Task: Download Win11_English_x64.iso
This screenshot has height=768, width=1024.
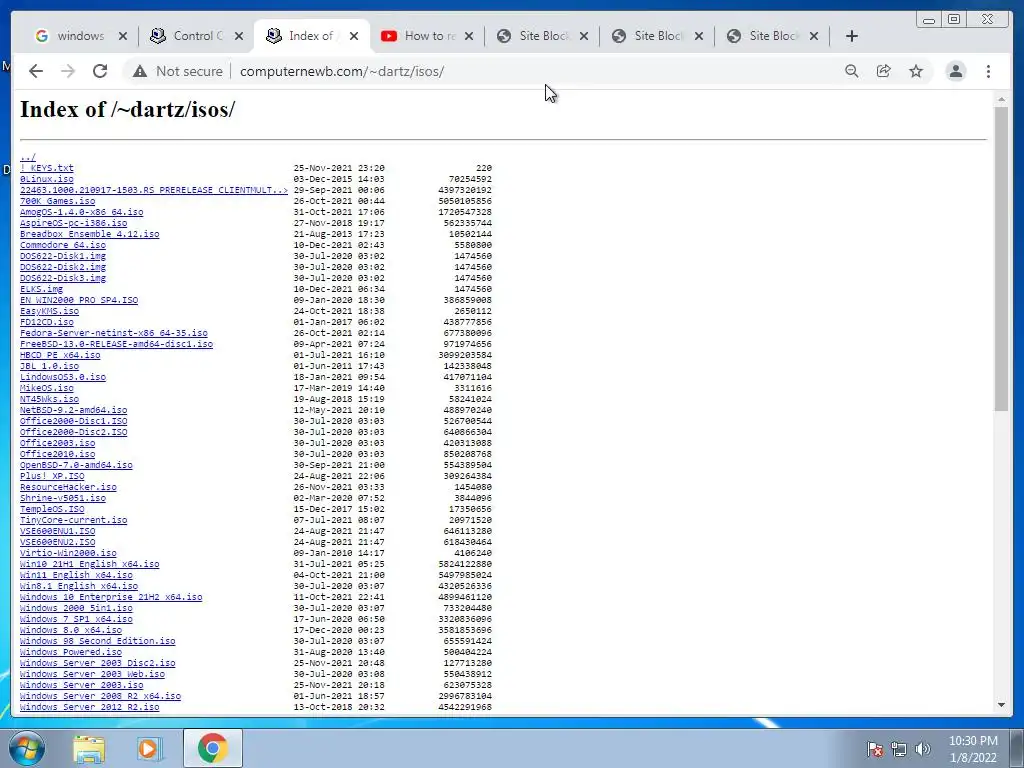Action: click(76, 575)
